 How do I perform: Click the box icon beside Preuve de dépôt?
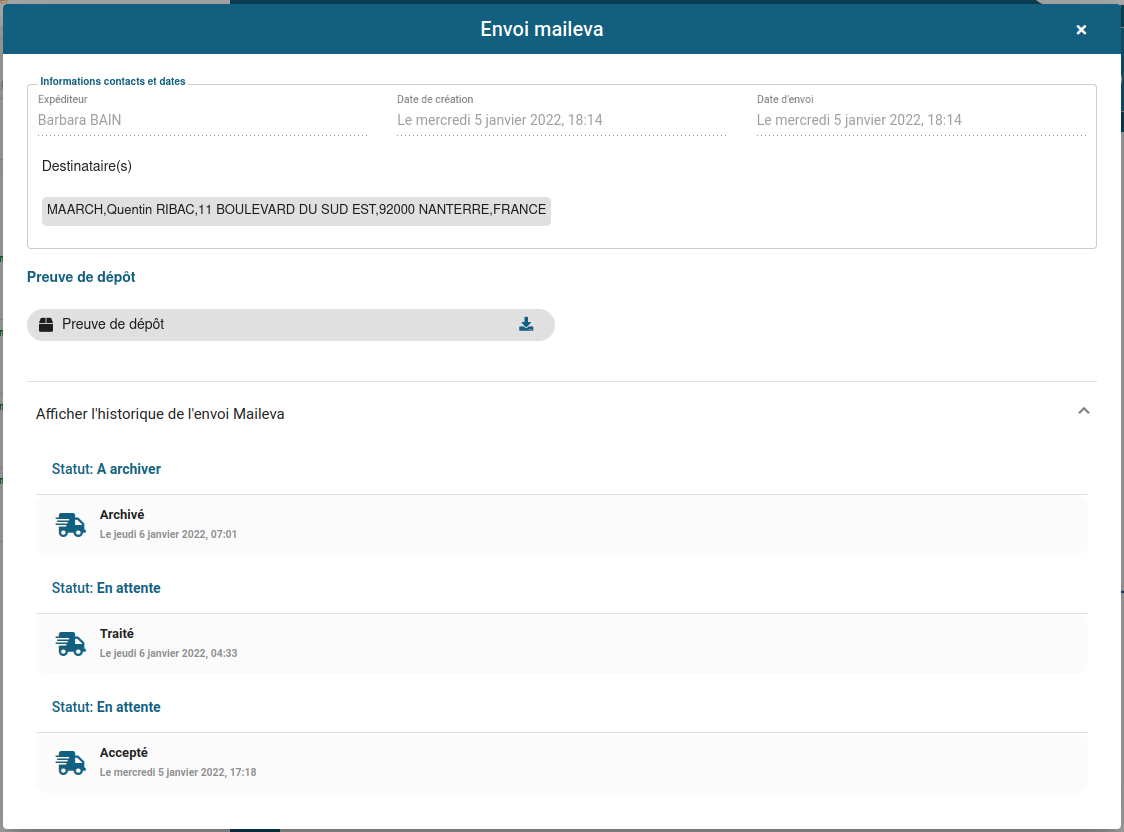(x=45, y=325)
